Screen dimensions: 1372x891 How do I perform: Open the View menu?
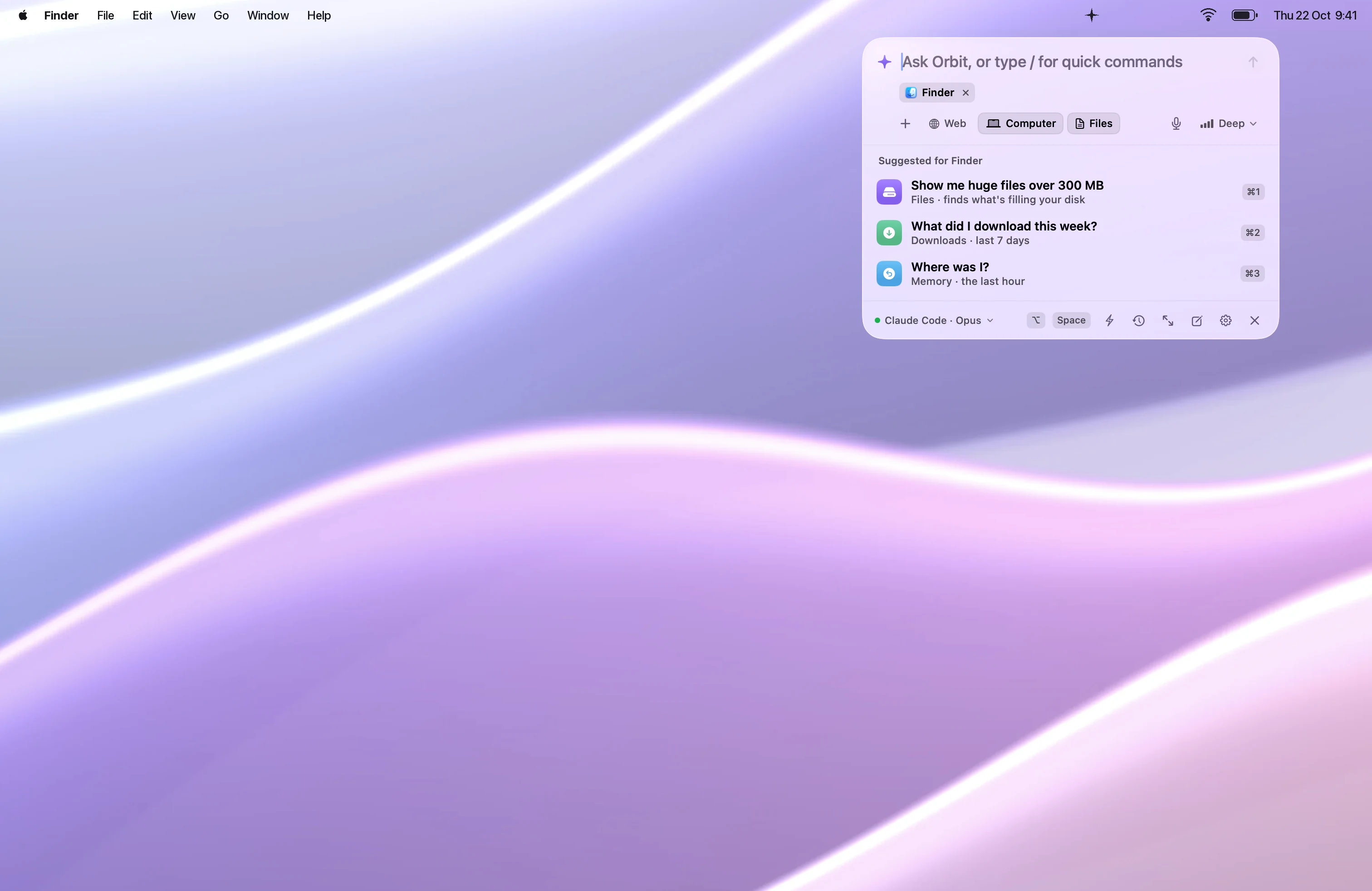click(x=183, y=15)
